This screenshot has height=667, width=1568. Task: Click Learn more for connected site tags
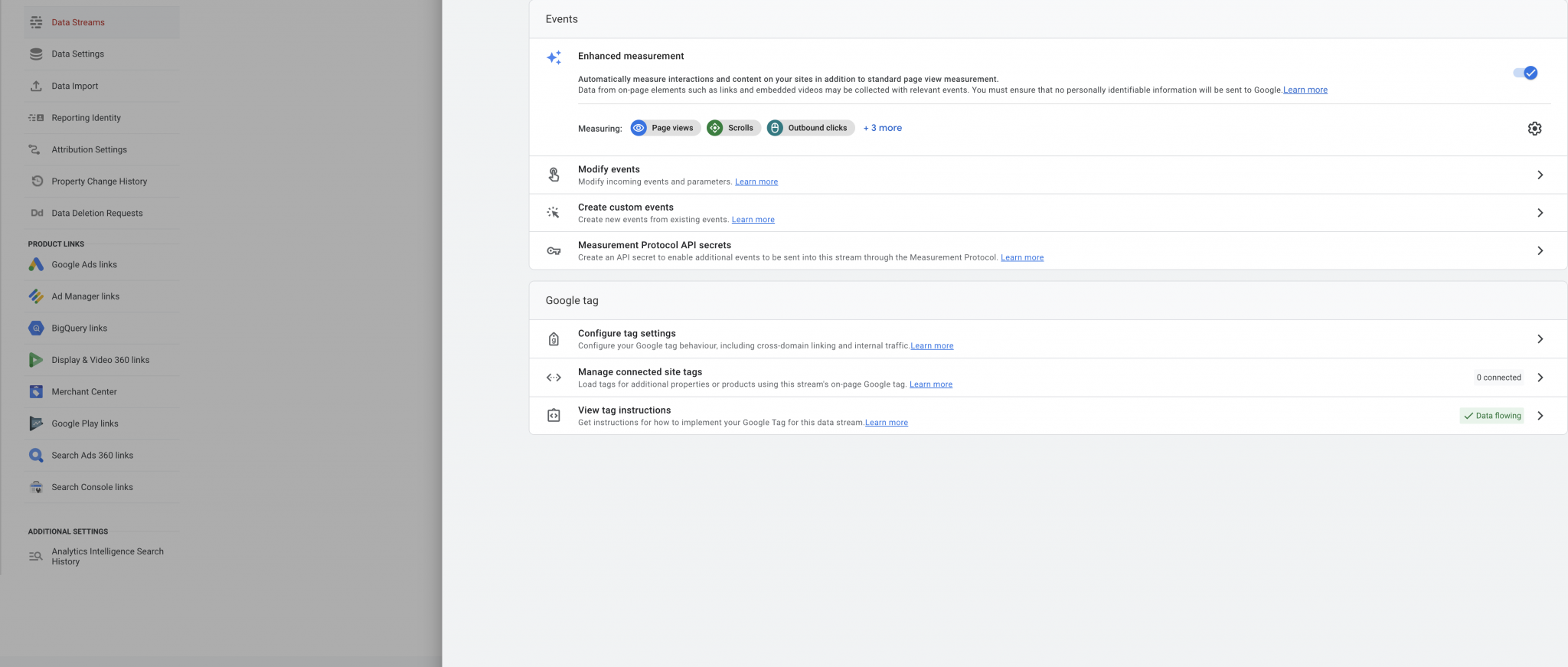(931, 384)
